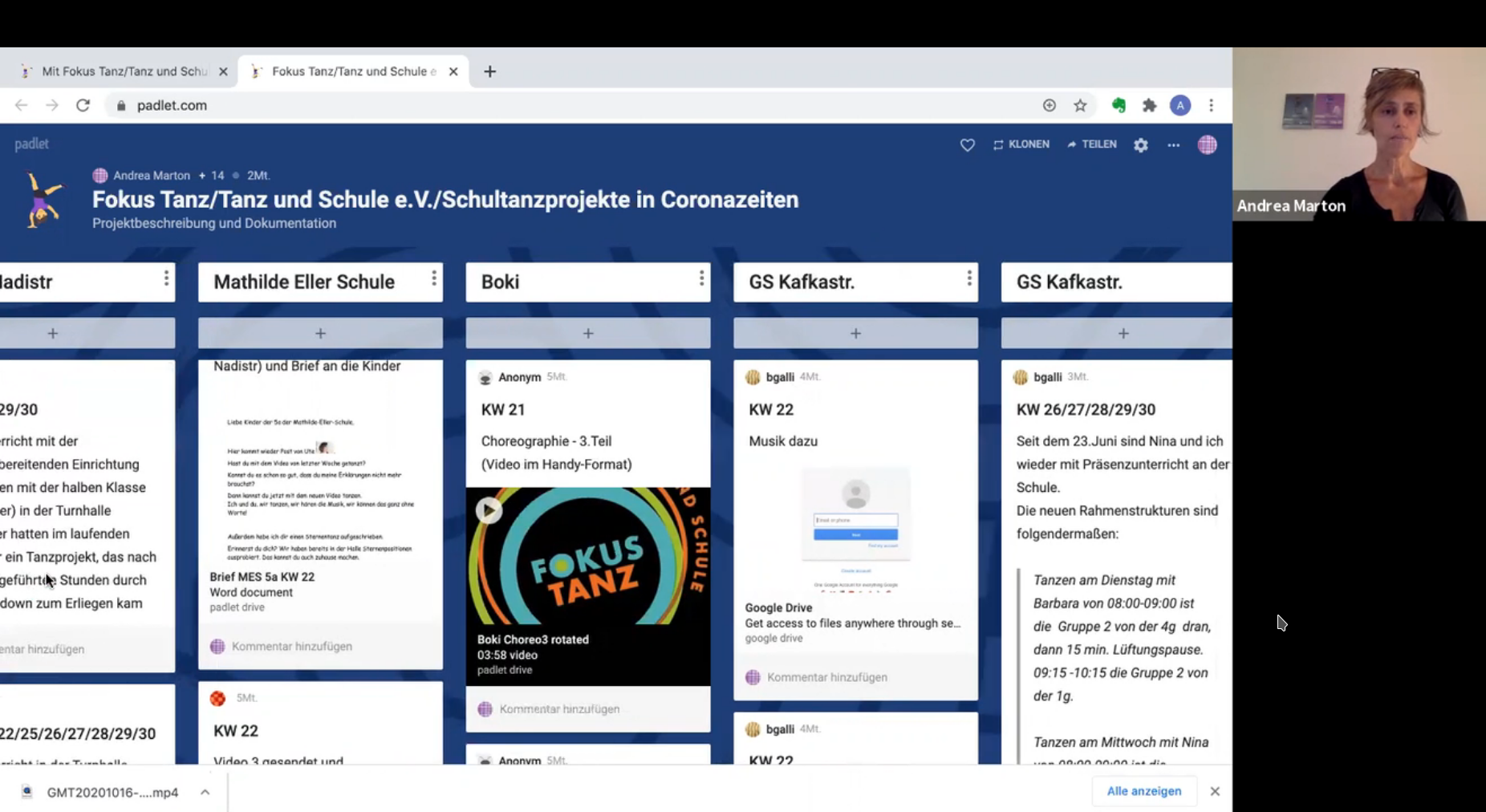Open Chrome's three-dot menu
Viewport: 1486px width, 812px height.
coord(1211,105)
